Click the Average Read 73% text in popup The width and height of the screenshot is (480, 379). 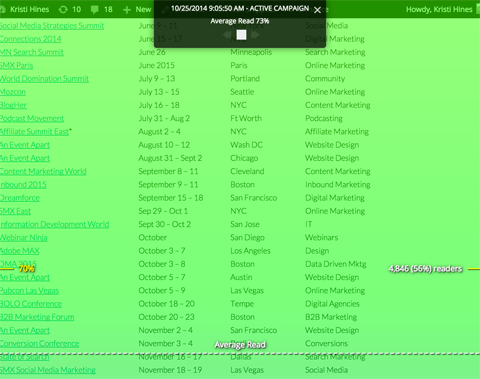click(240, 21)
